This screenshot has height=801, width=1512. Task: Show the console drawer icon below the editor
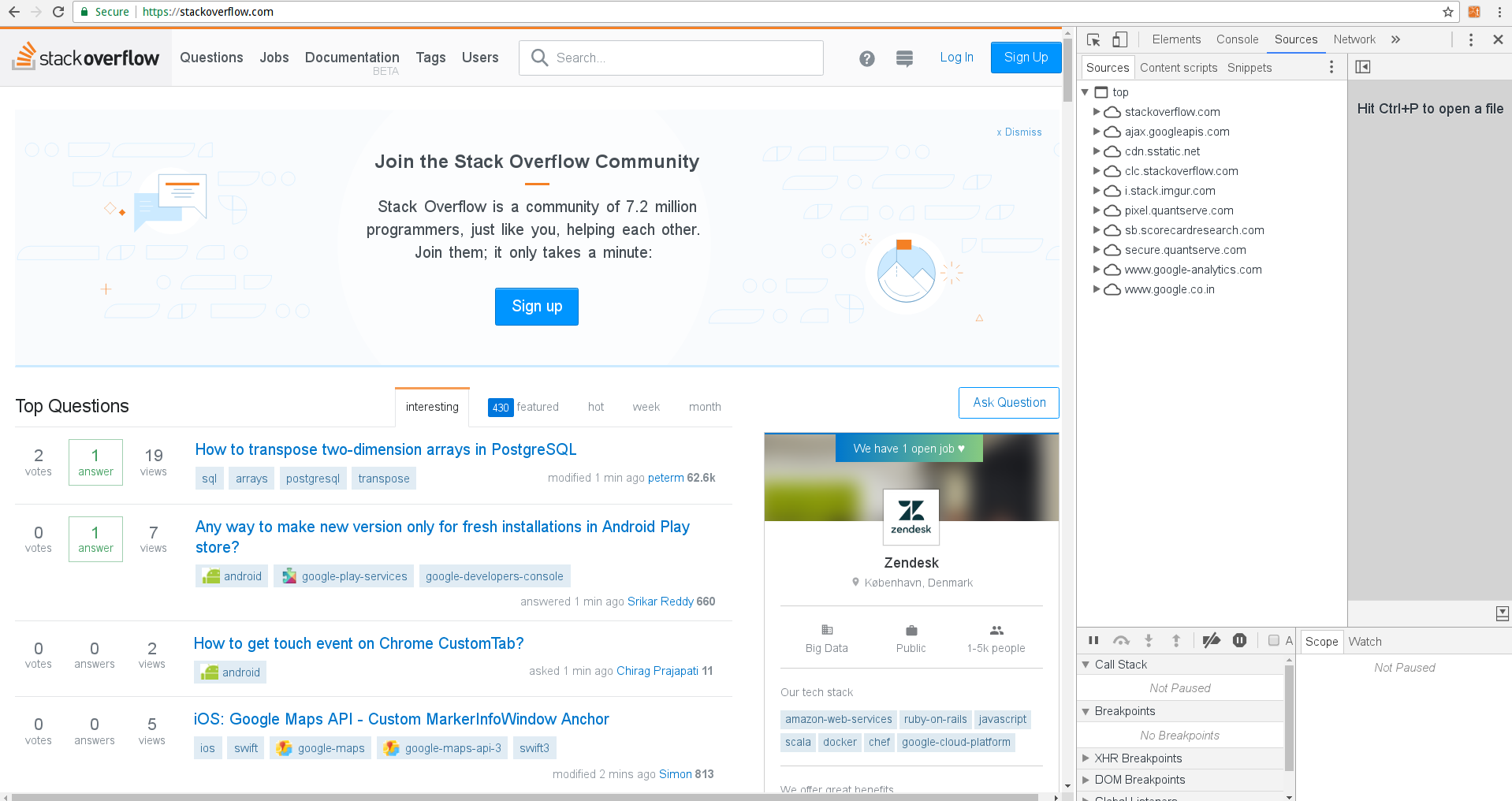click(x=1503, y=613)
